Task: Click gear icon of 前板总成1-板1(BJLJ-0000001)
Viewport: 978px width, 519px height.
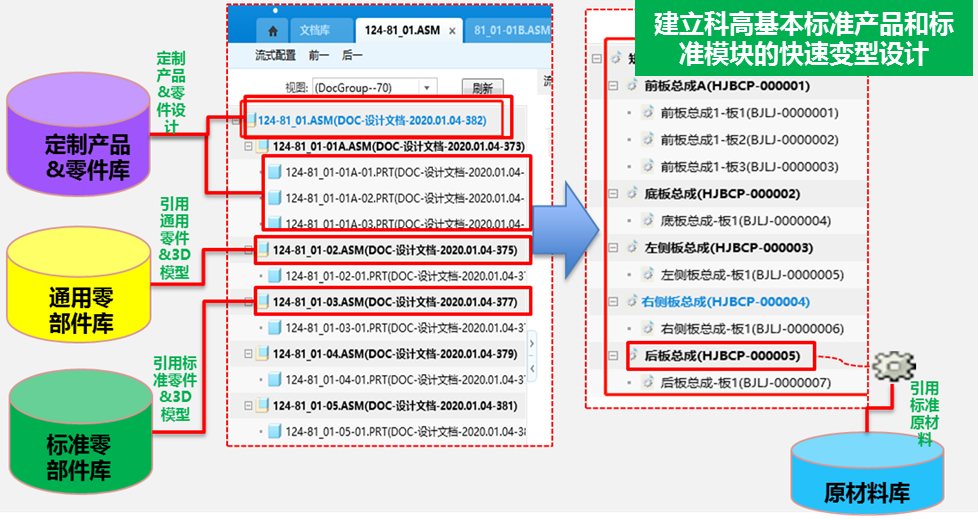Action: [648, 112]
